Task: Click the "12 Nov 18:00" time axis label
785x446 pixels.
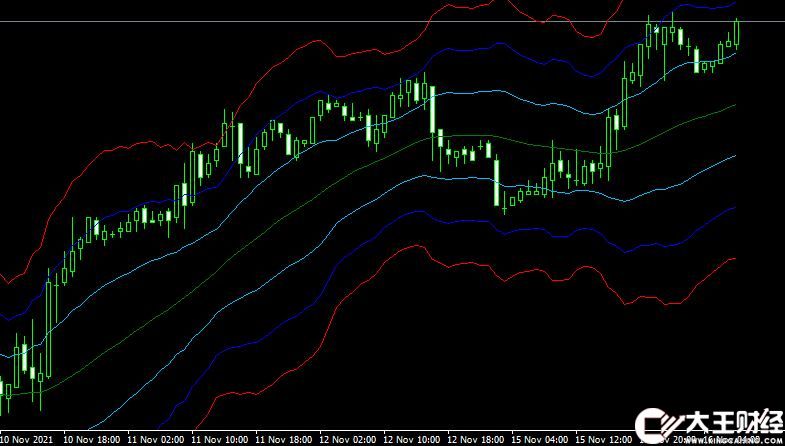Action: tap(477, 439)
